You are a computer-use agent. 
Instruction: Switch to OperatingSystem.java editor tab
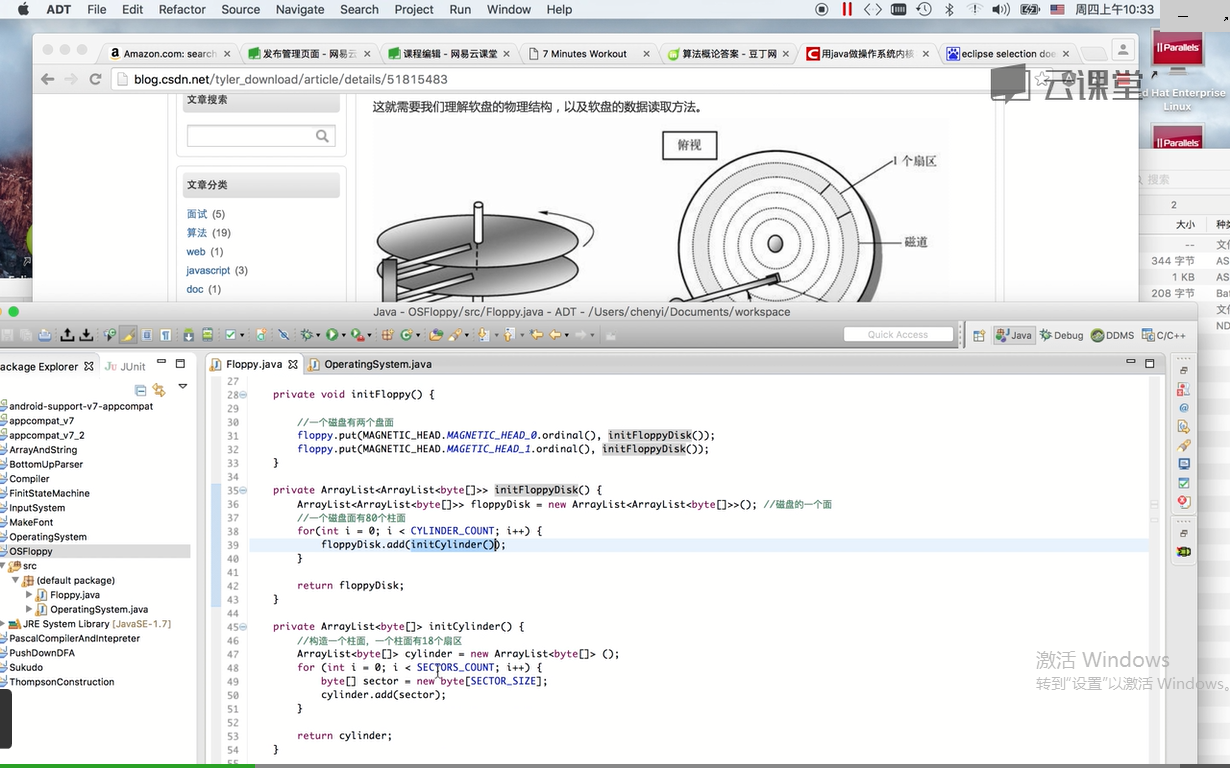[377, 364]
